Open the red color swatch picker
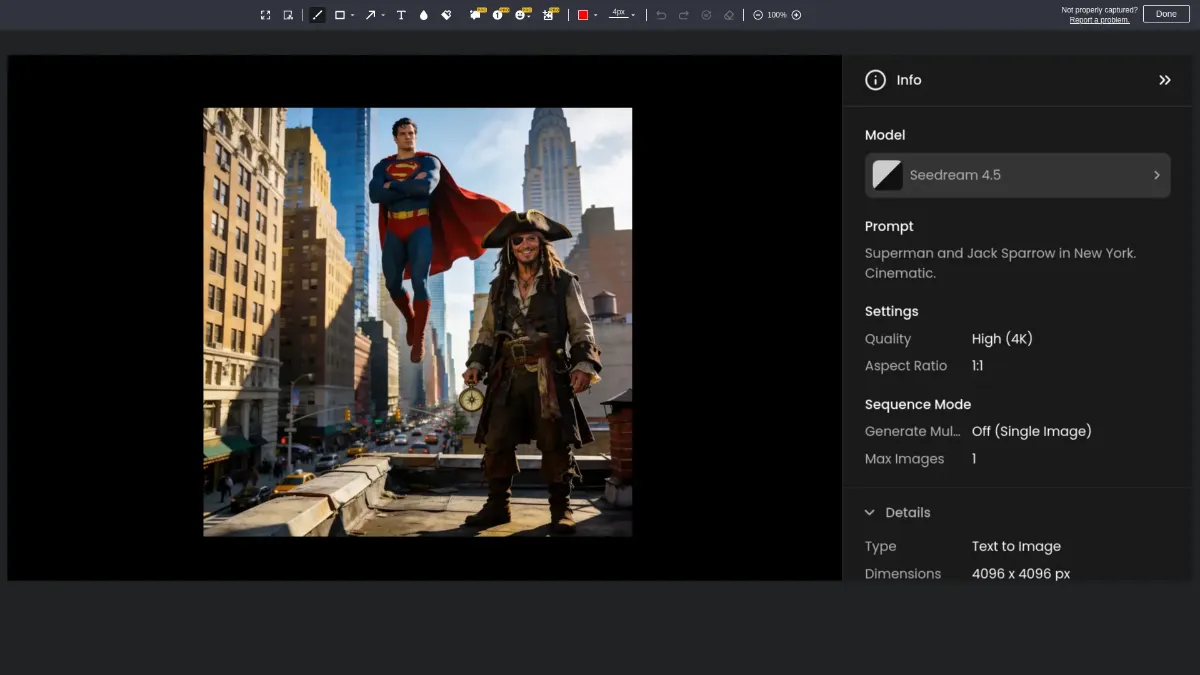 pos(583,15)
